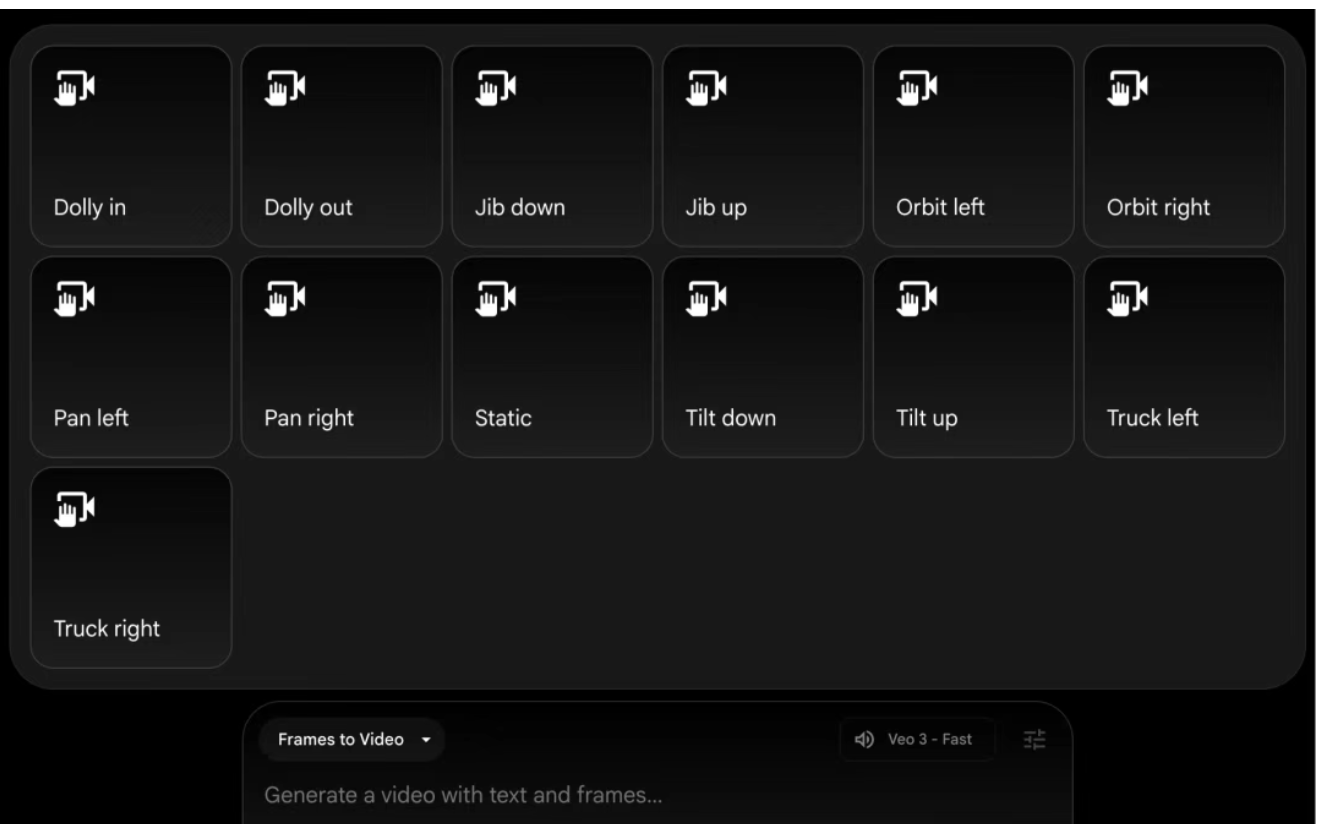Click the Frames to Video dropdown arrow
The width and height of the screenshot is (1318, 824).
pos(425,741)
